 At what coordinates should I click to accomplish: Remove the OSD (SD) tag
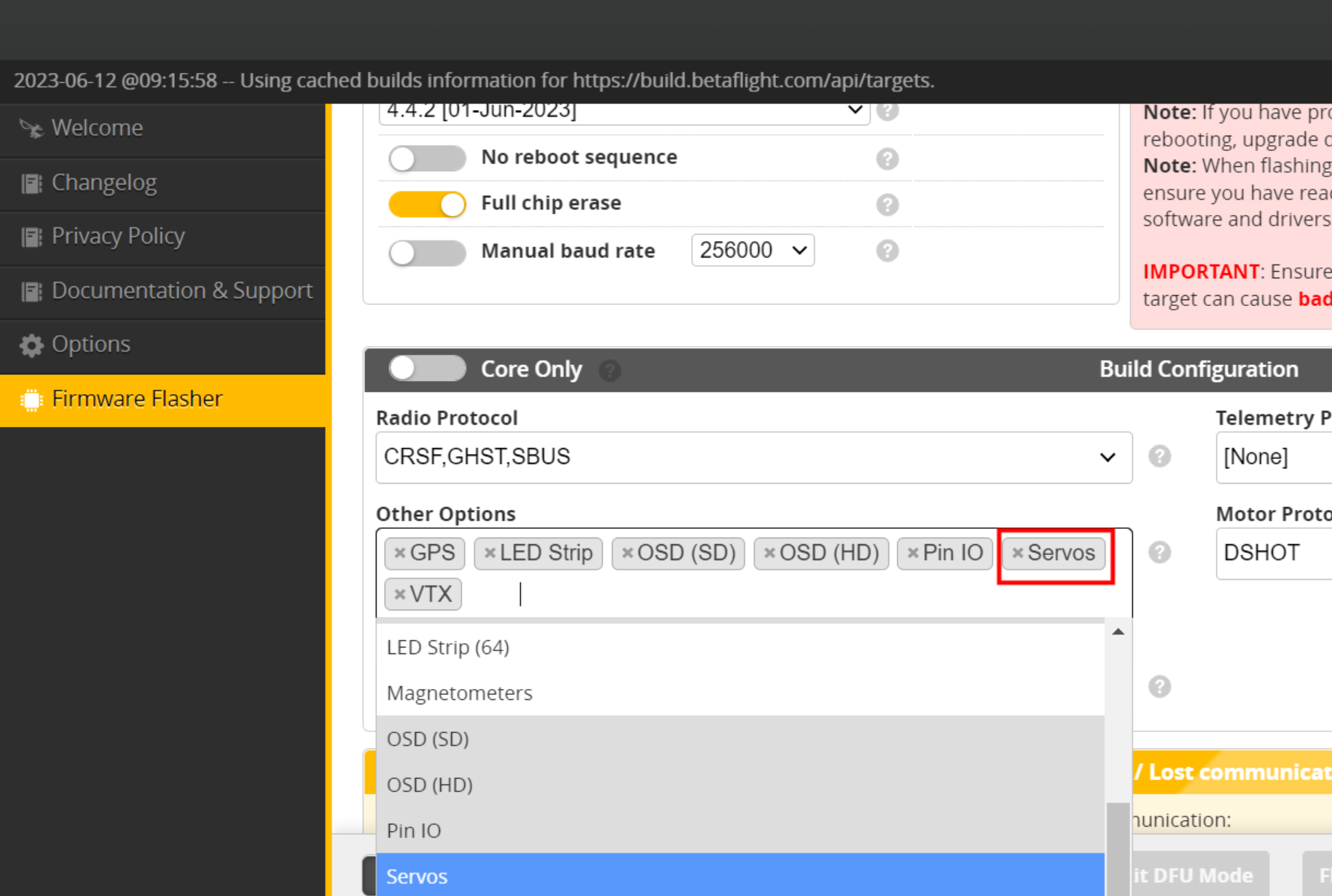click(x=627, y=554)
